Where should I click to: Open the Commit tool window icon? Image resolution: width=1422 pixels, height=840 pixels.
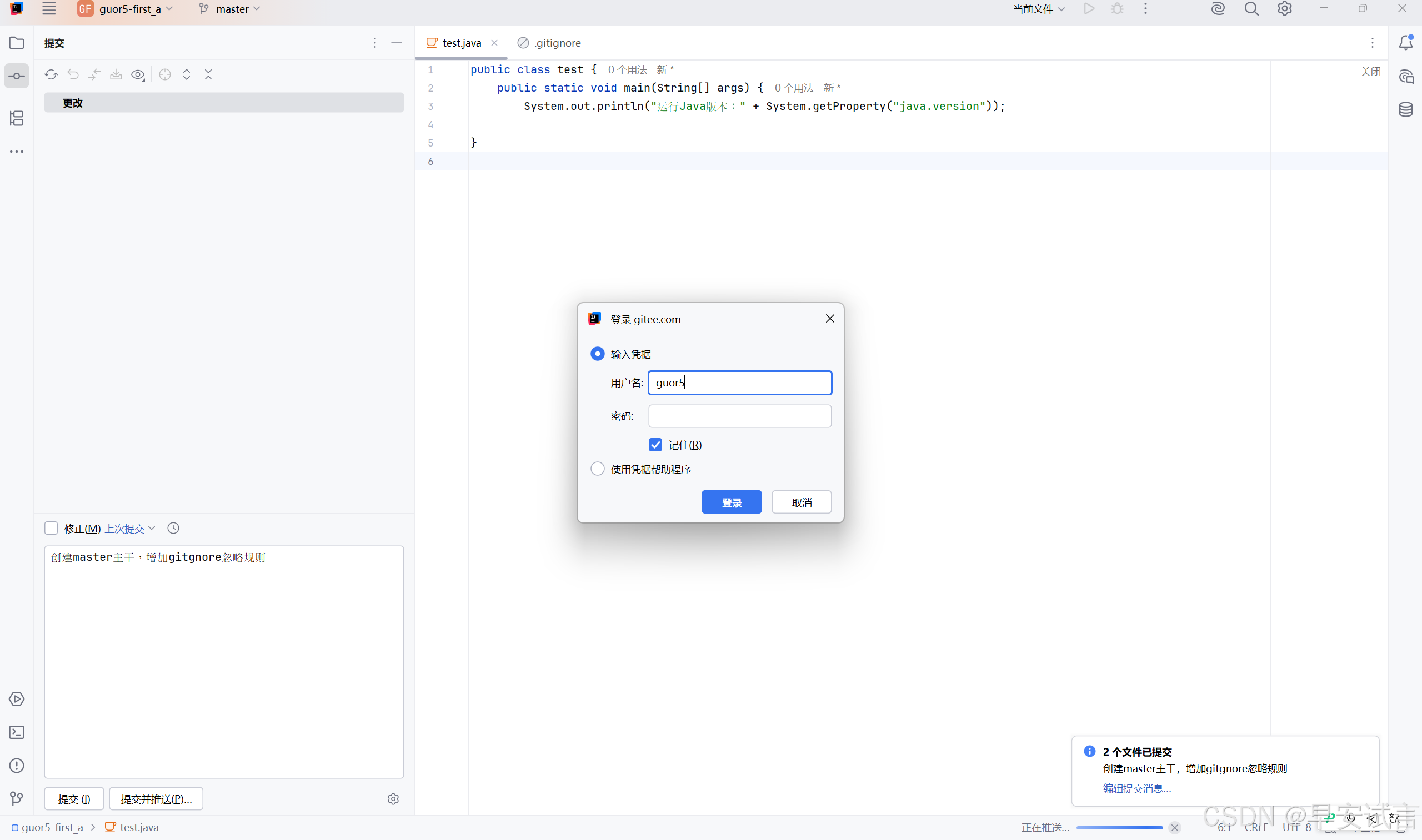pos(17,76)
